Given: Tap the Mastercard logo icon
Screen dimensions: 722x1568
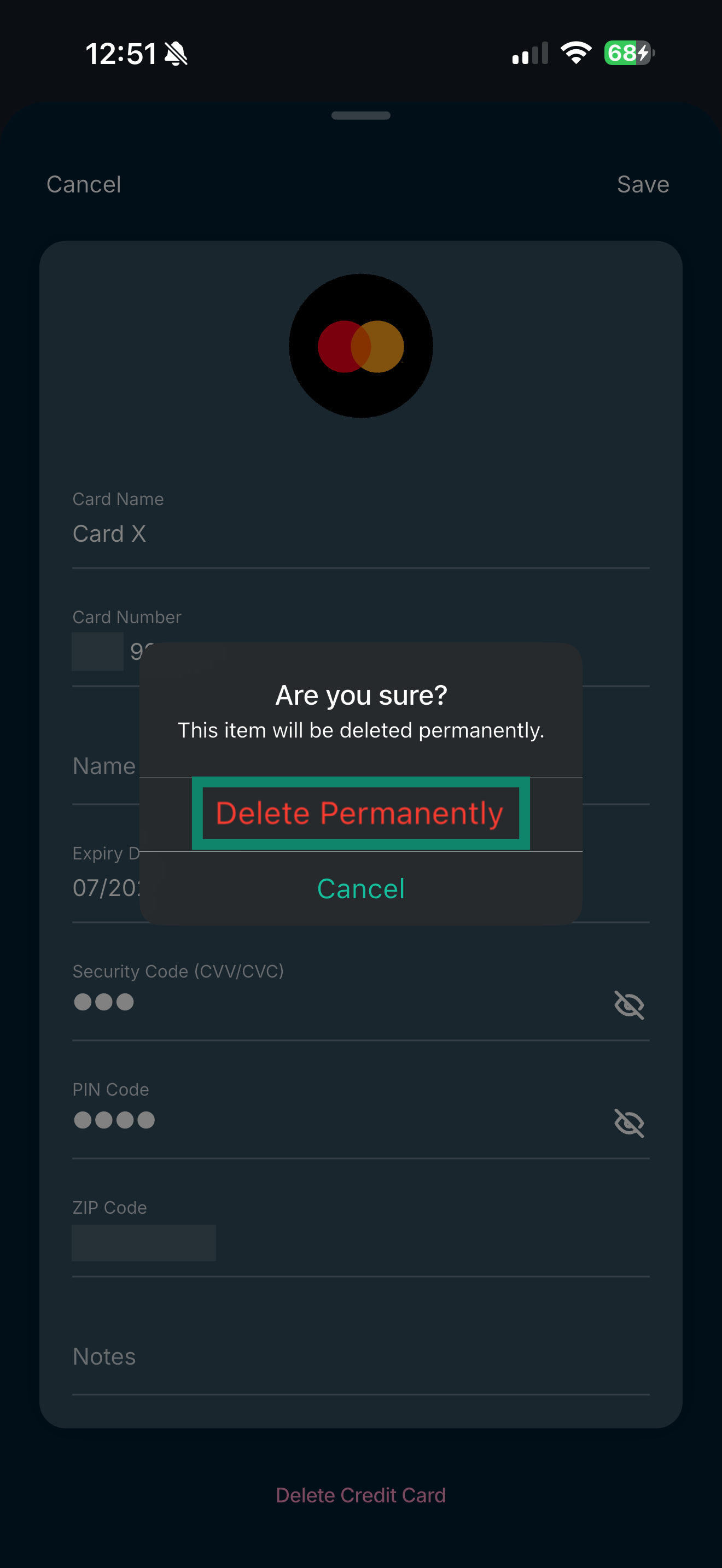Looking at the screenshot, I should [x=360, y=346].
